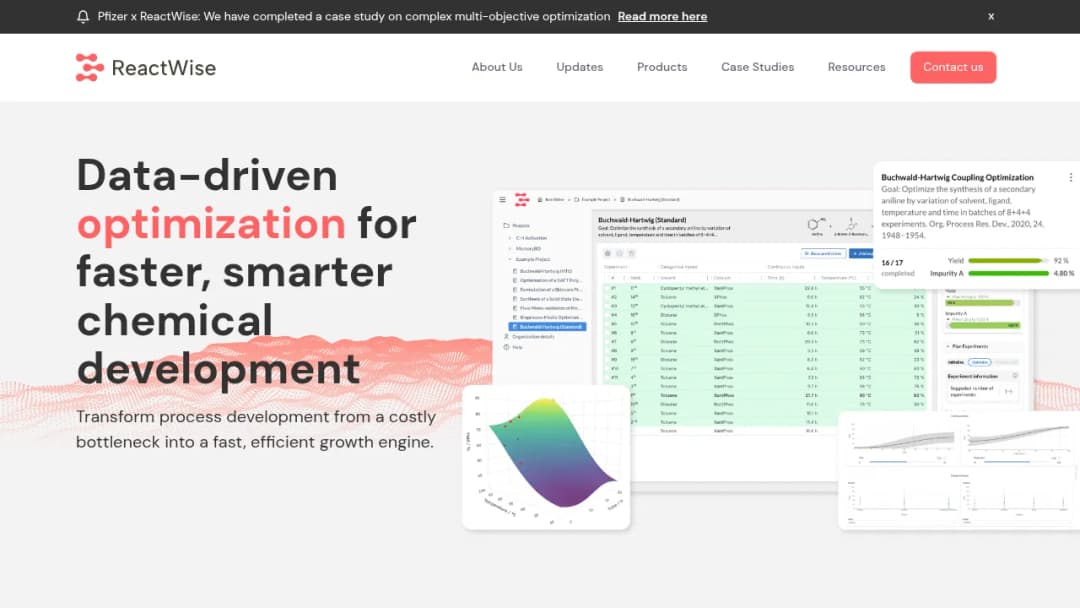Click the ReactWise logo

point(145,67)
